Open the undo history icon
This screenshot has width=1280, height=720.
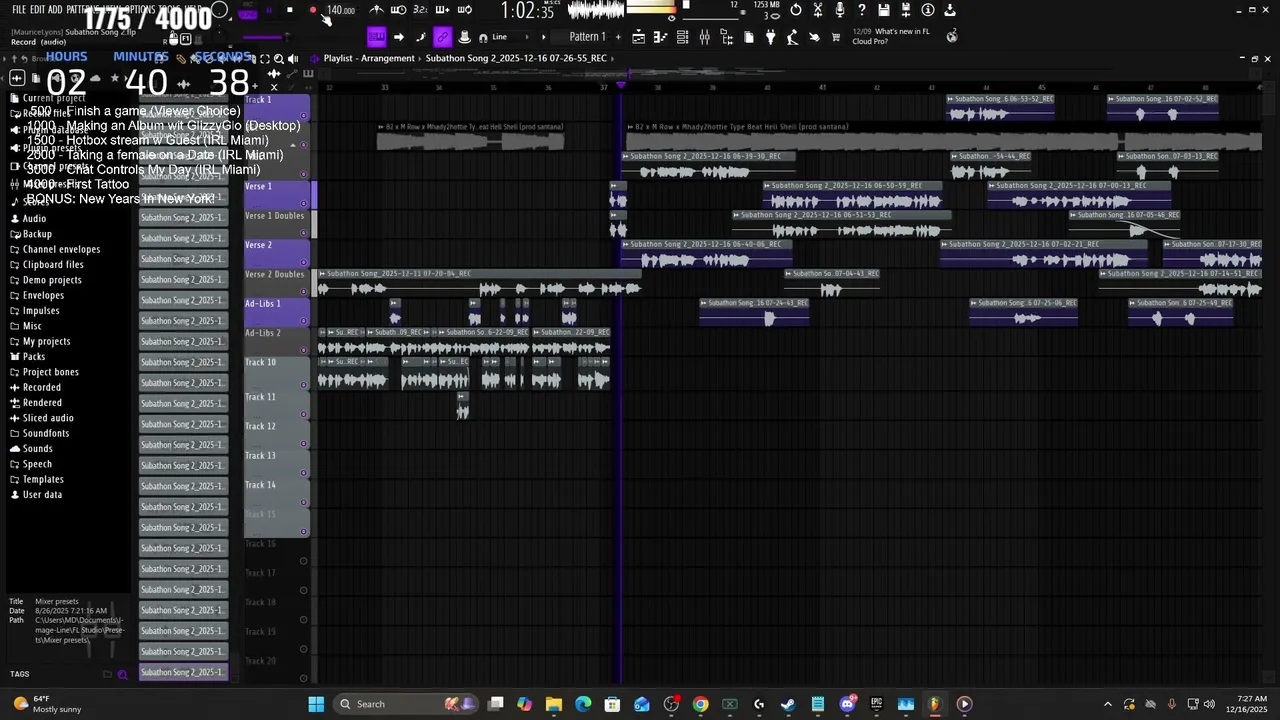(x=796, y=10)
